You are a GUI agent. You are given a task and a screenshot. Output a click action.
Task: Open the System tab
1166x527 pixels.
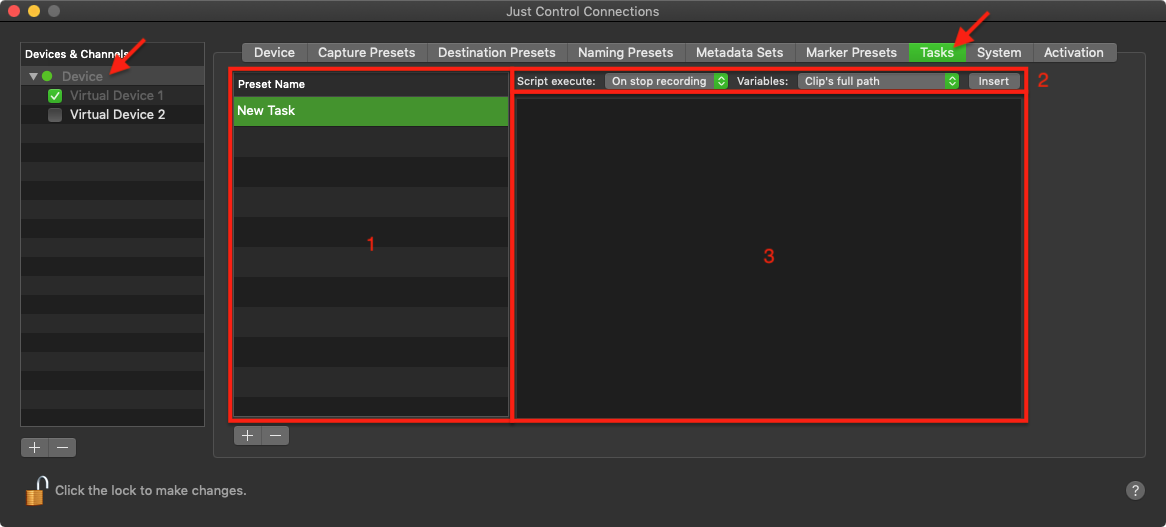click(x=999, y=53)
